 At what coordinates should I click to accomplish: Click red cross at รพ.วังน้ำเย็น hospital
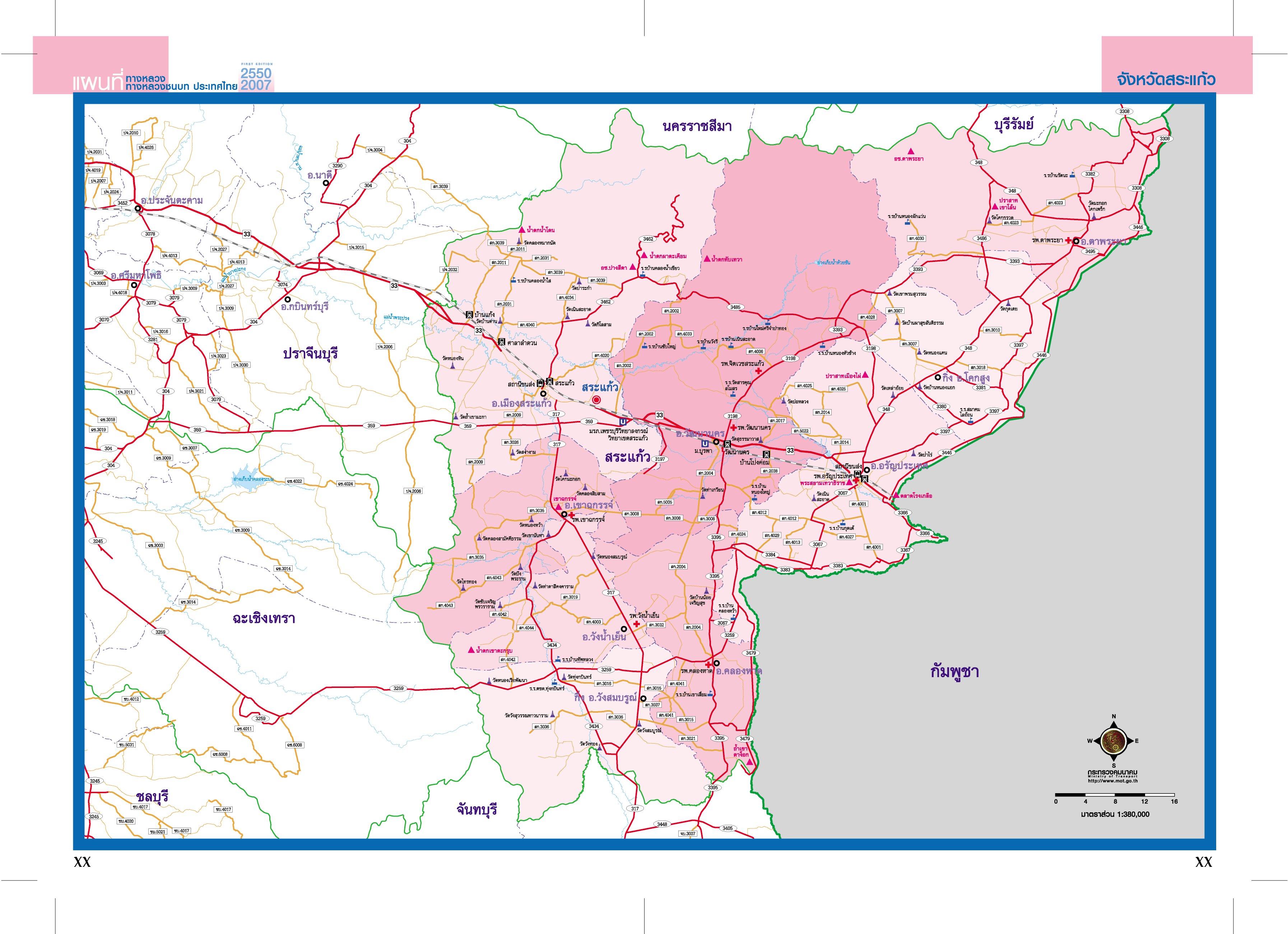[637, 624]
